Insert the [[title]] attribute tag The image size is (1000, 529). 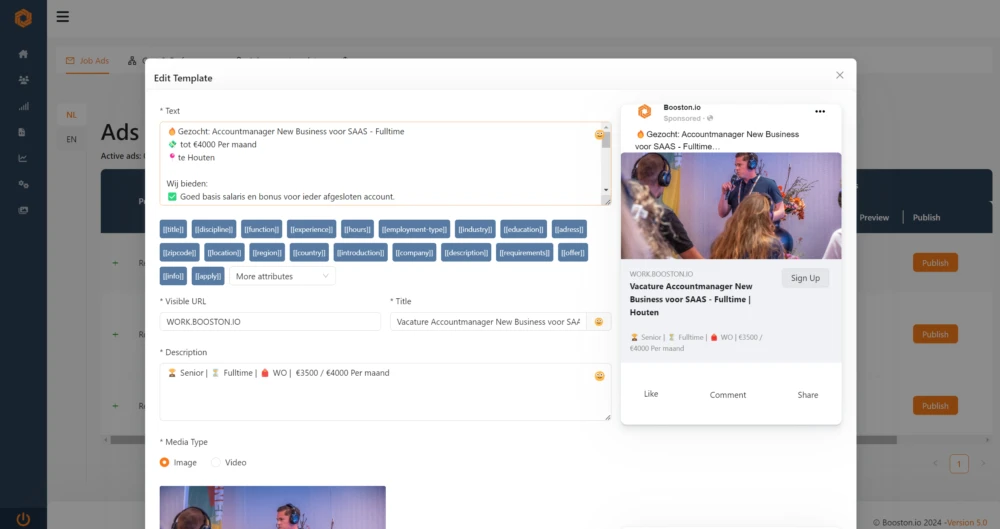(173, 229)
